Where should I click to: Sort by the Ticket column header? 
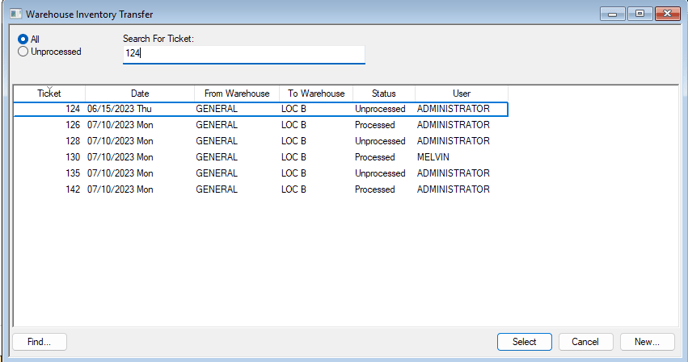click(x=49, y=93)
